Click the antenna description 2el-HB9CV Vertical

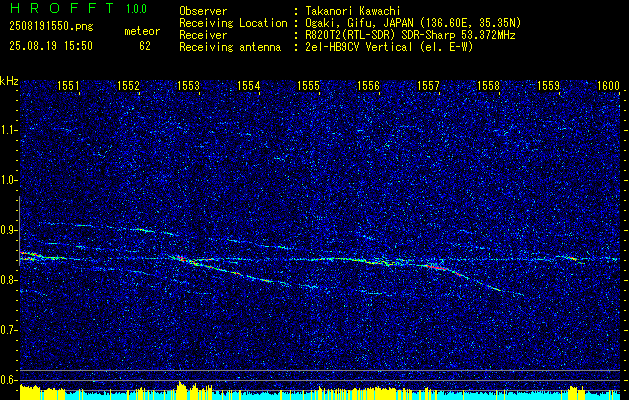point(359,47)
